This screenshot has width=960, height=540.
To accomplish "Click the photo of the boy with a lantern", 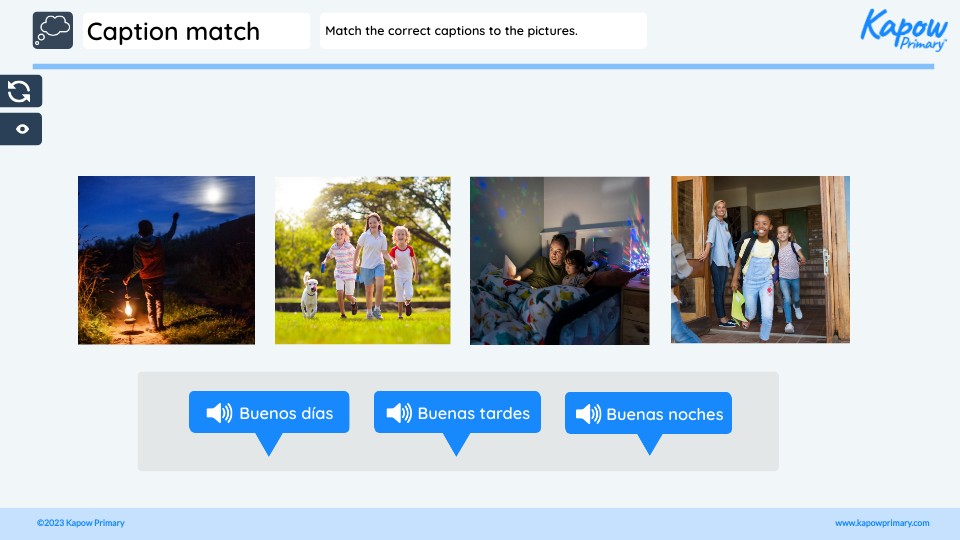I will pyautogui.click(x=166, y=260).
